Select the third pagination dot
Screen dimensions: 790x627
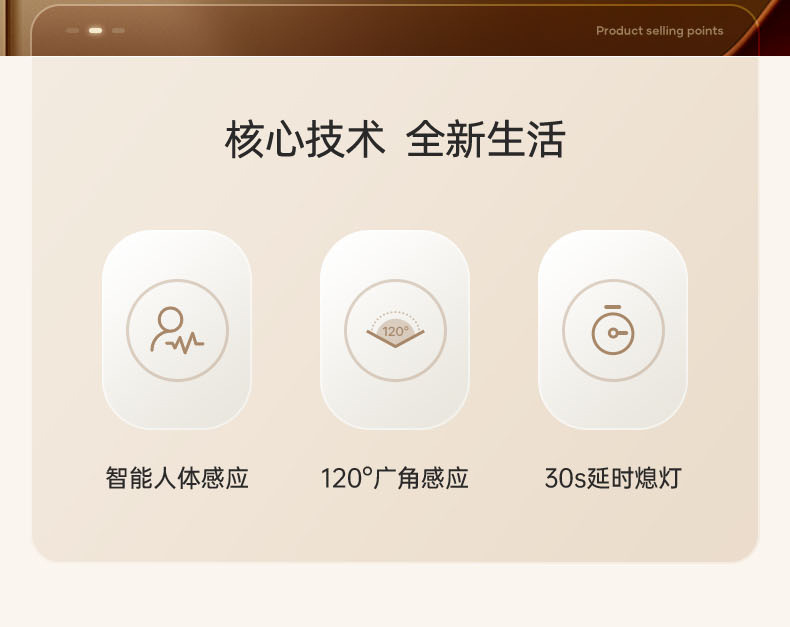[118, 31]
